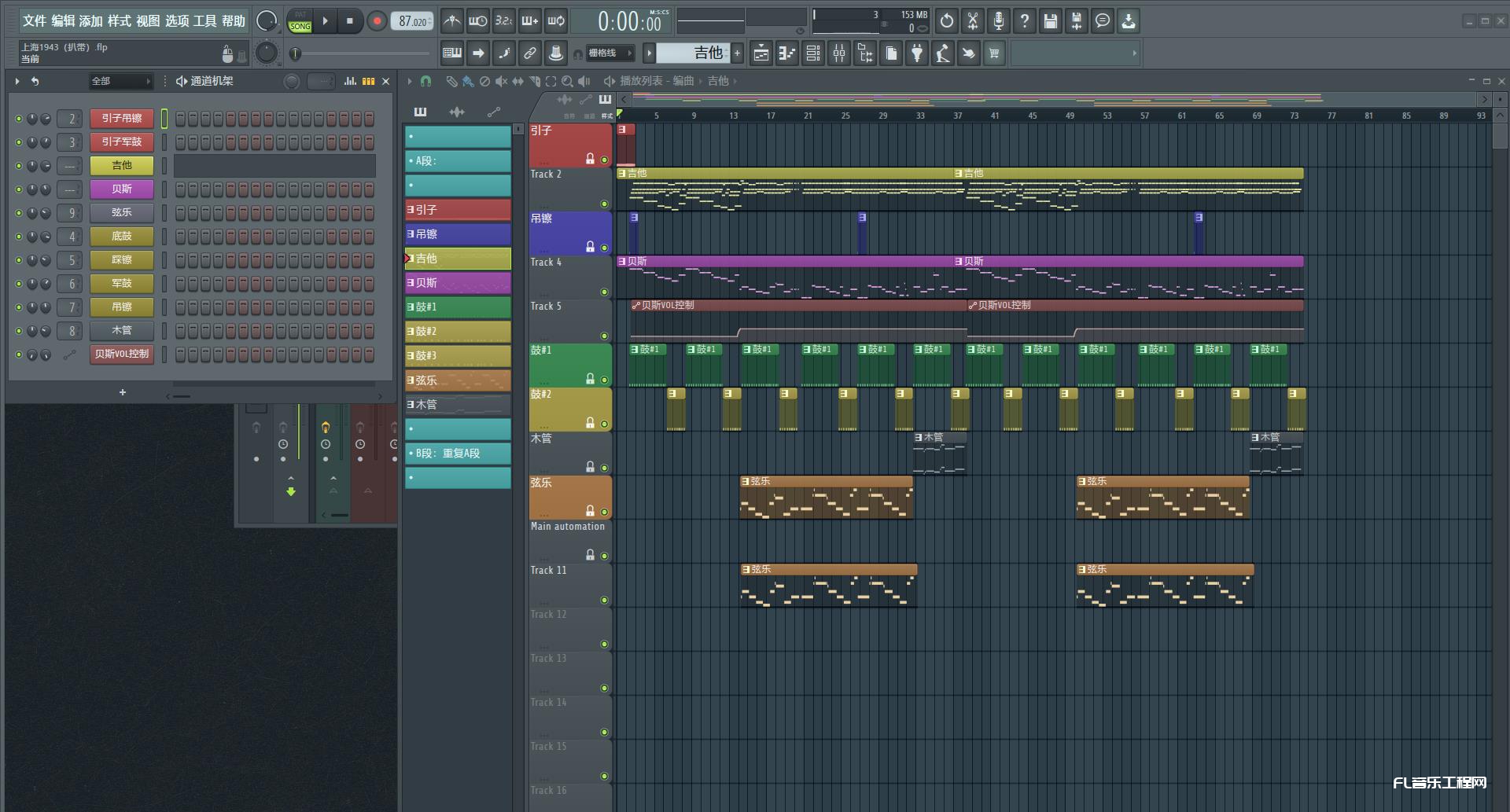This screenshot has width=1510, height=812.
Task: Select the 军鼓 channel button
Action: click(x=122, y=284)
